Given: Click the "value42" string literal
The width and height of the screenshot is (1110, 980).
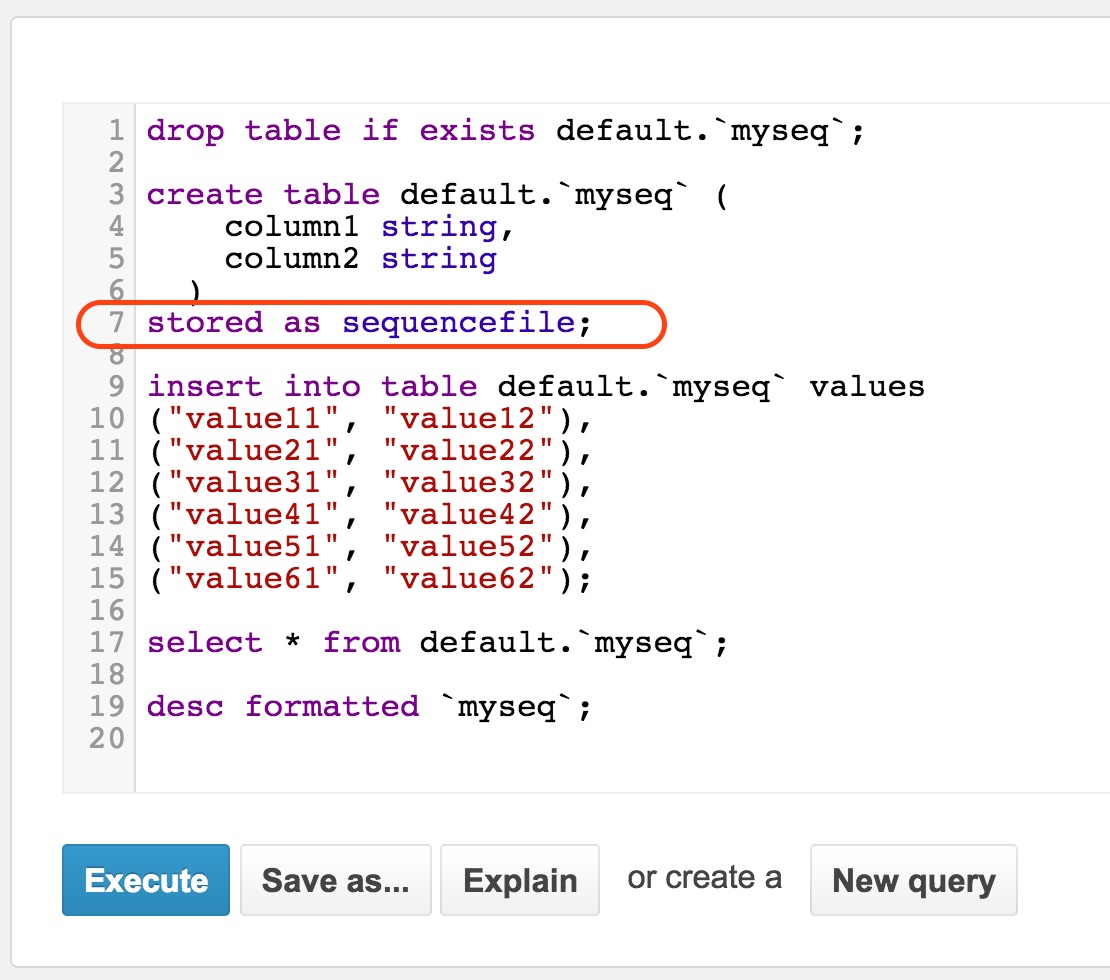Looking at the screenshot, I should tap(468, 515).
